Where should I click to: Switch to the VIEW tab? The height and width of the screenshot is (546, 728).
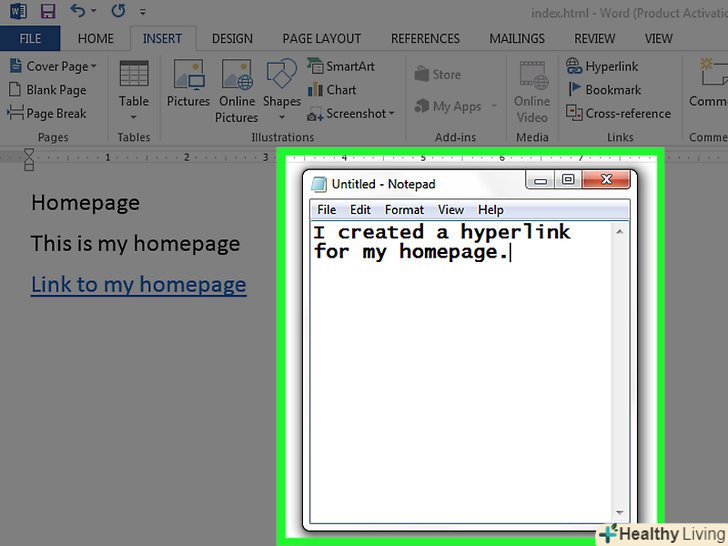(x=658, y=39)
